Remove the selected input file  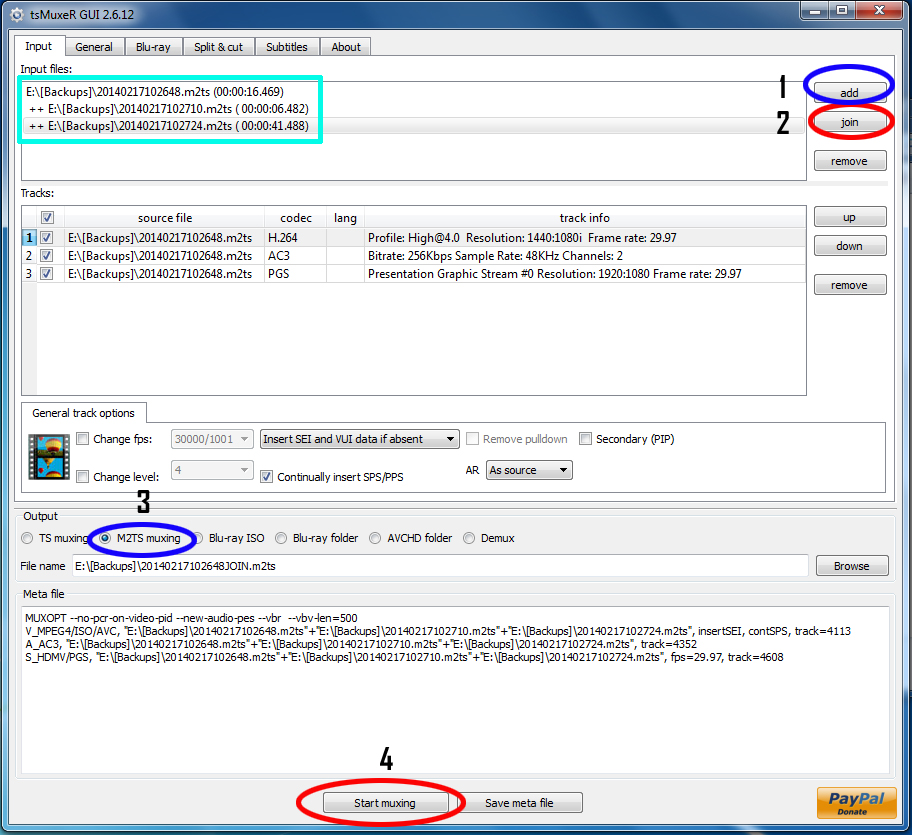[850, 161]
